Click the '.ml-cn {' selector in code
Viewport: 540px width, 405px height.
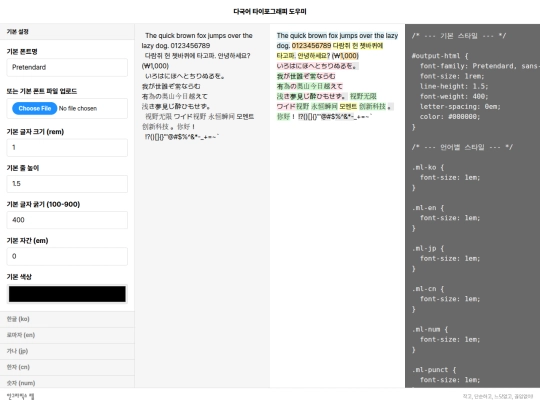click(428, 289)
